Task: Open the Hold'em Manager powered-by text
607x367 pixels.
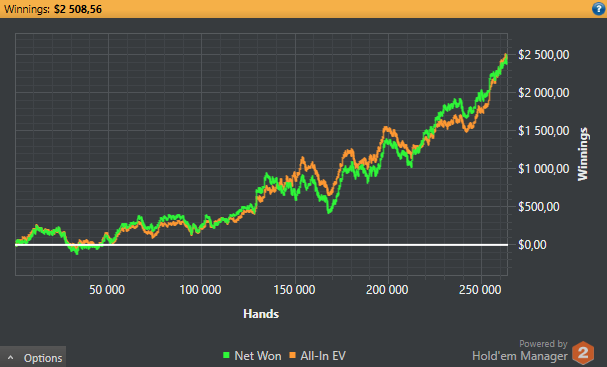Action: coord(520,350)
